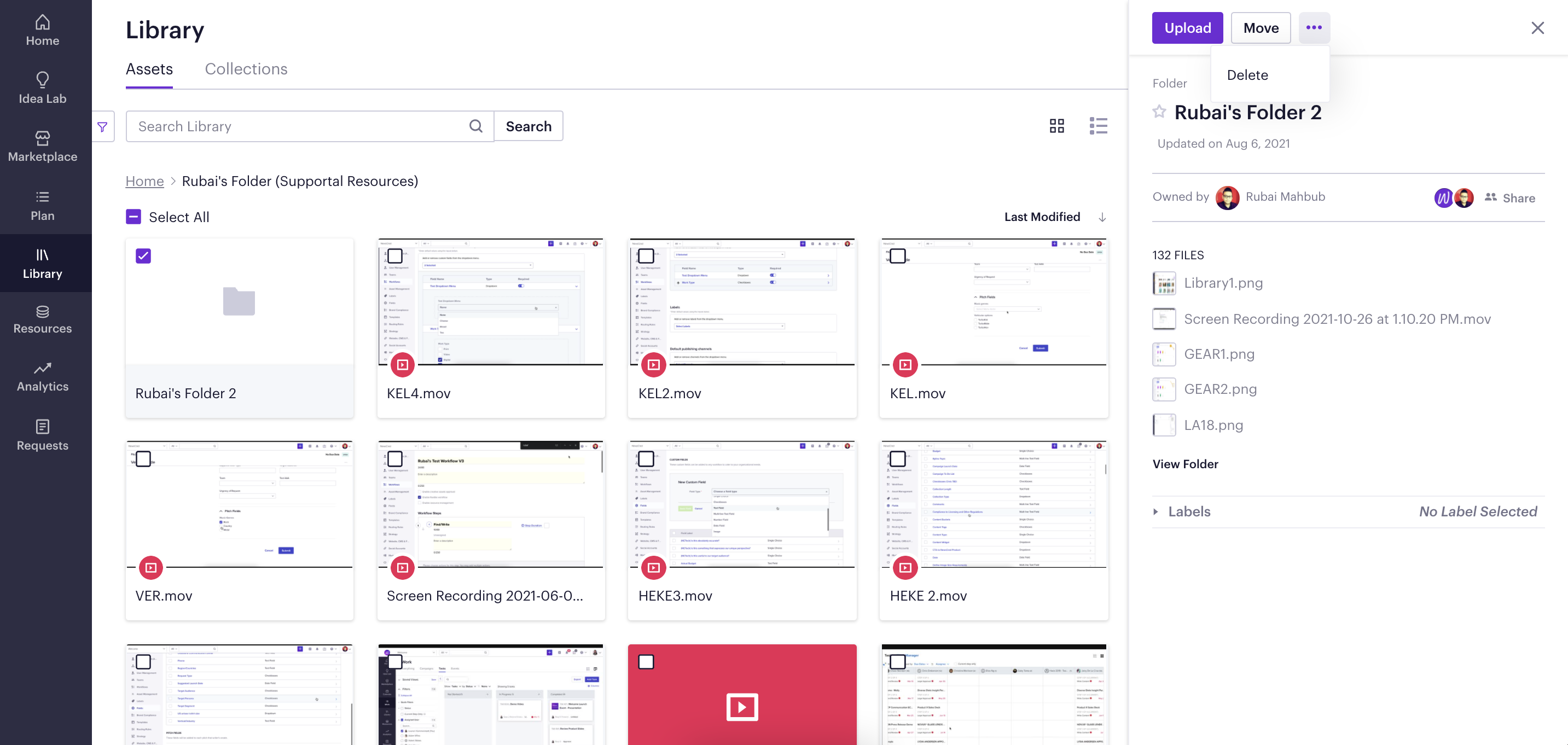
Task: Open the KEL4.mov thumbnail
Action: [x=491, y=302]
